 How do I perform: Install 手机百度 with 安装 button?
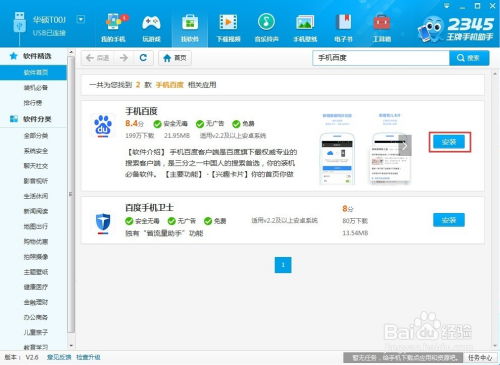[x=449, y=142]
